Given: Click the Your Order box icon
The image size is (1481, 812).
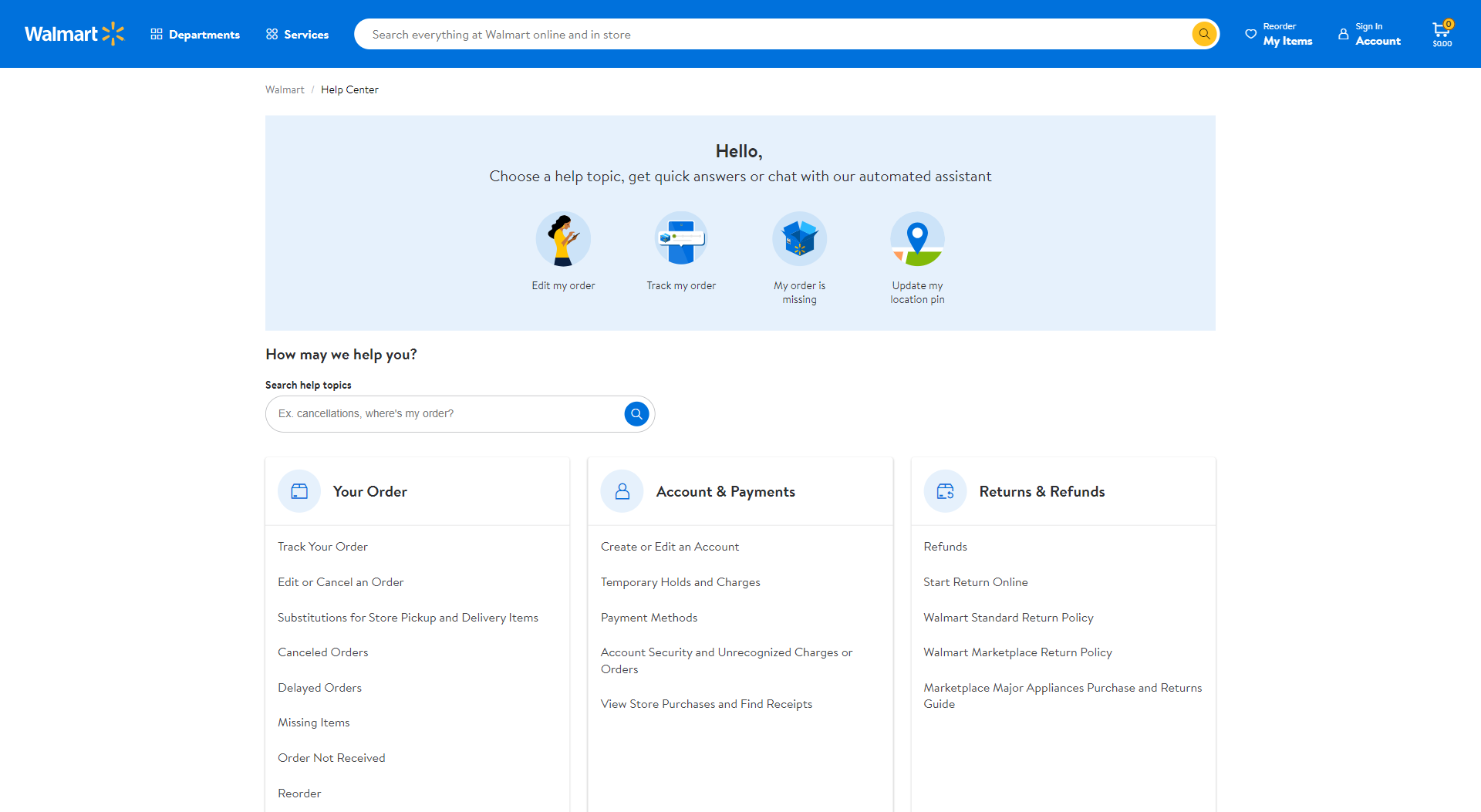Looking at the screenshot, I should [x=299, y=491].
